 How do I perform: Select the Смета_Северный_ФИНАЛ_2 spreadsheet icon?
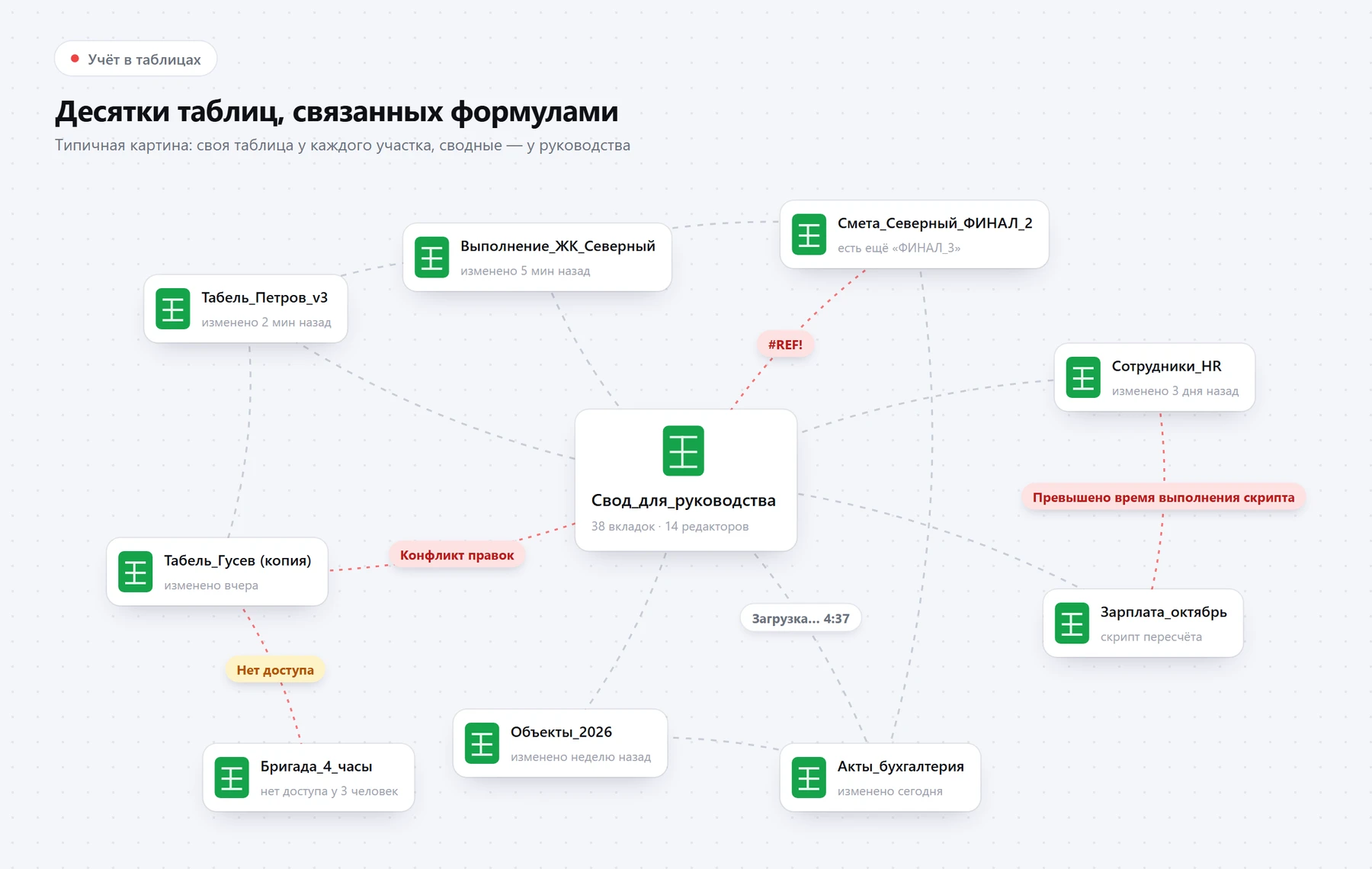point(809,235)
